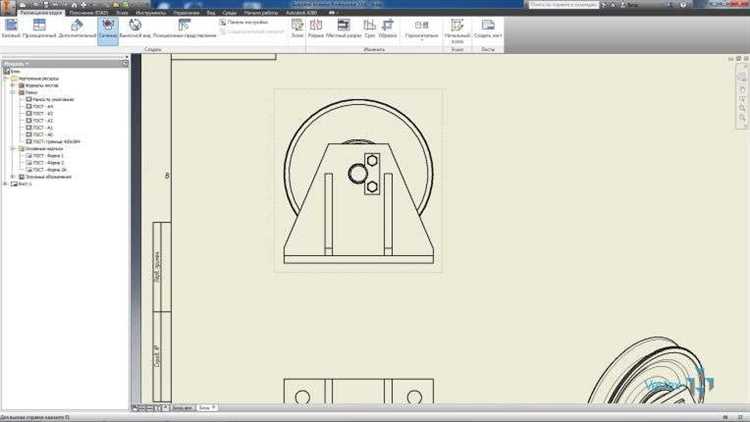Select the ГОСТ - А4 border
Screen dimensions: 750x422
click(x=40, y=107)
